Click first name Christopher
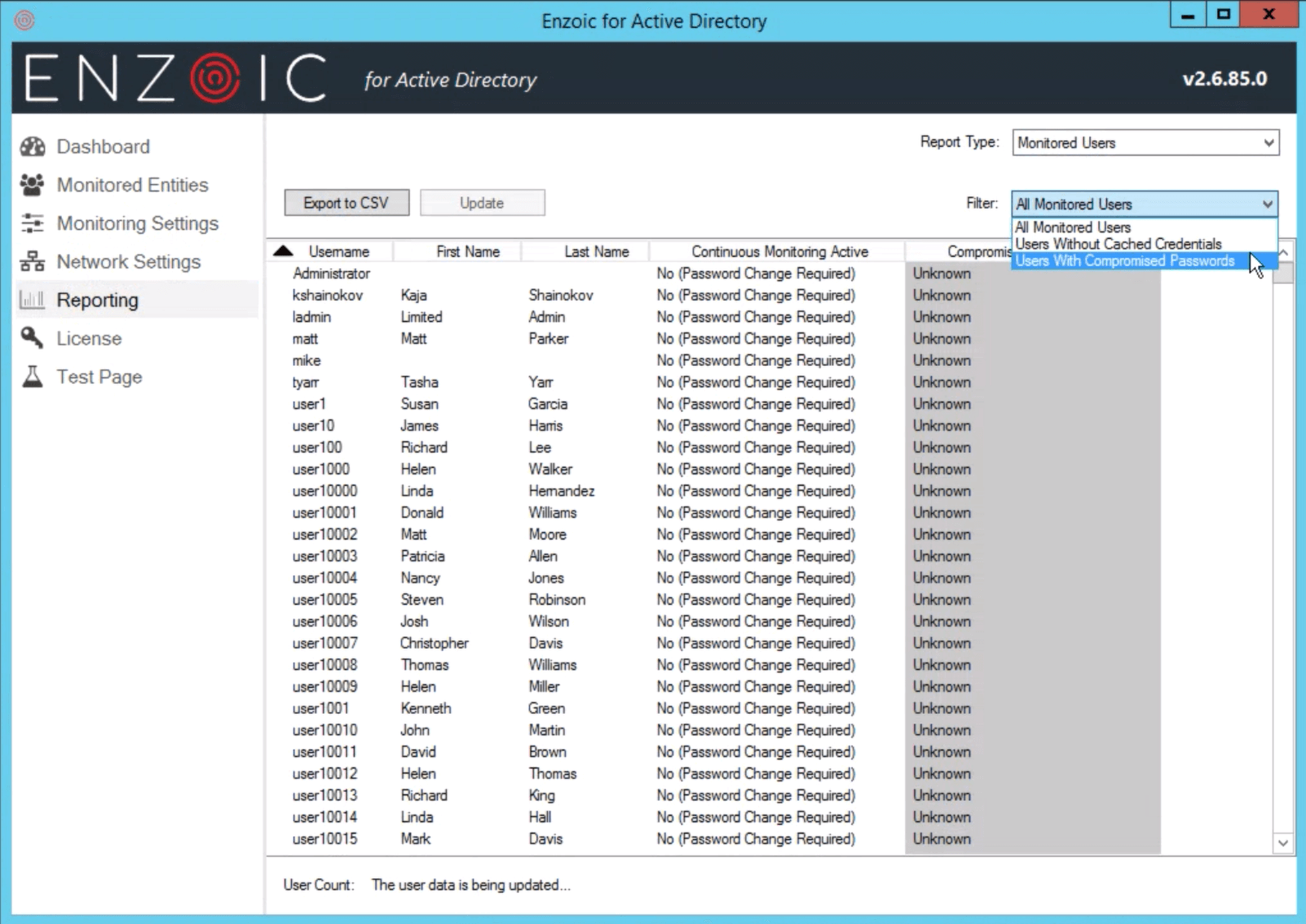 pyautogui.click(x=435, y=643)
